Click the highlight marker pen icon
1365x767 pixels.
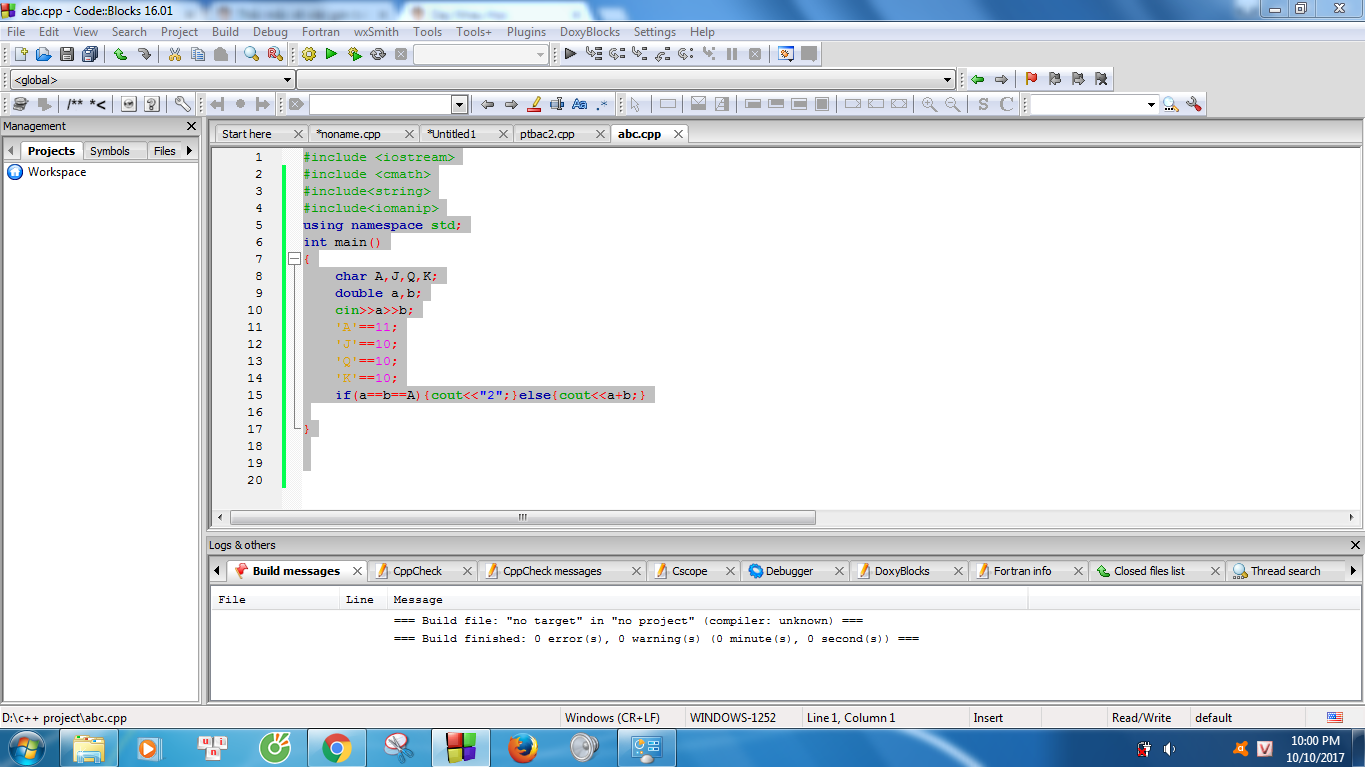coord(534,104)
